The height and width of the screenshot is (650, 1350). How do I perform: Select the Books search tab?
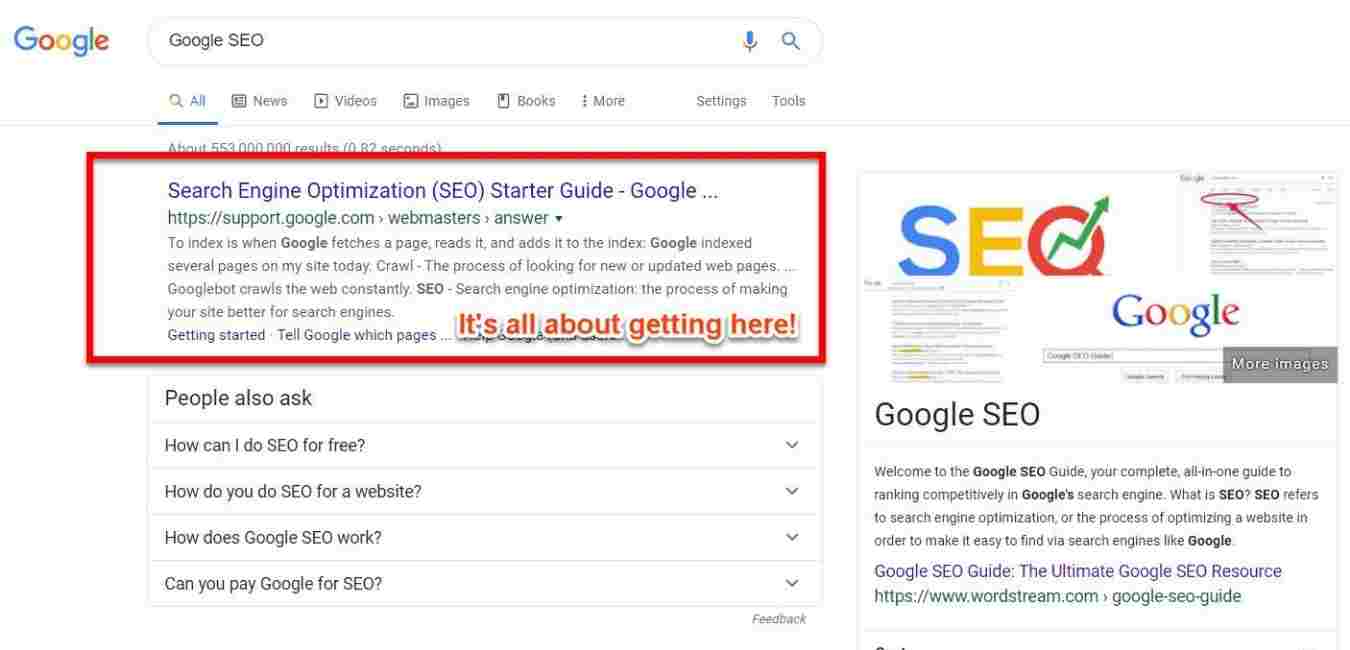click(526, 101)
